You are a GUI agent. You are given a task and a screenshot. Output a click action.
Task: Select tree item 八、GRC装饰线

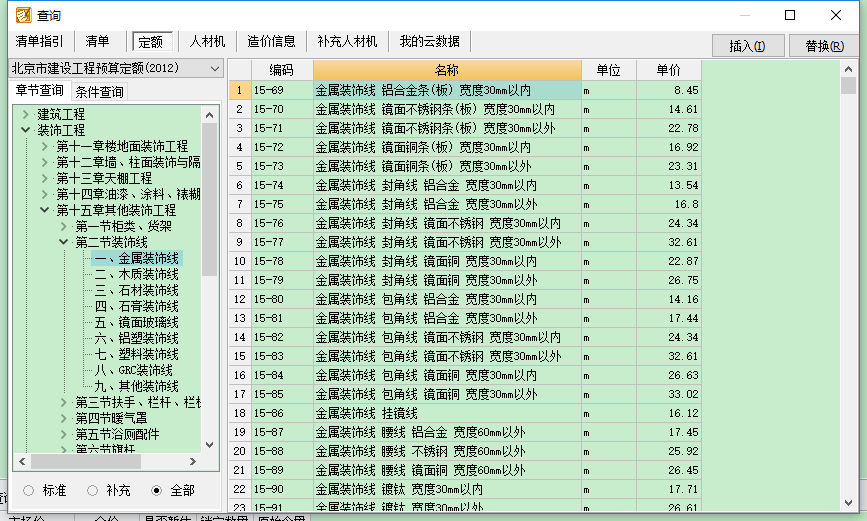pos(134,371)
